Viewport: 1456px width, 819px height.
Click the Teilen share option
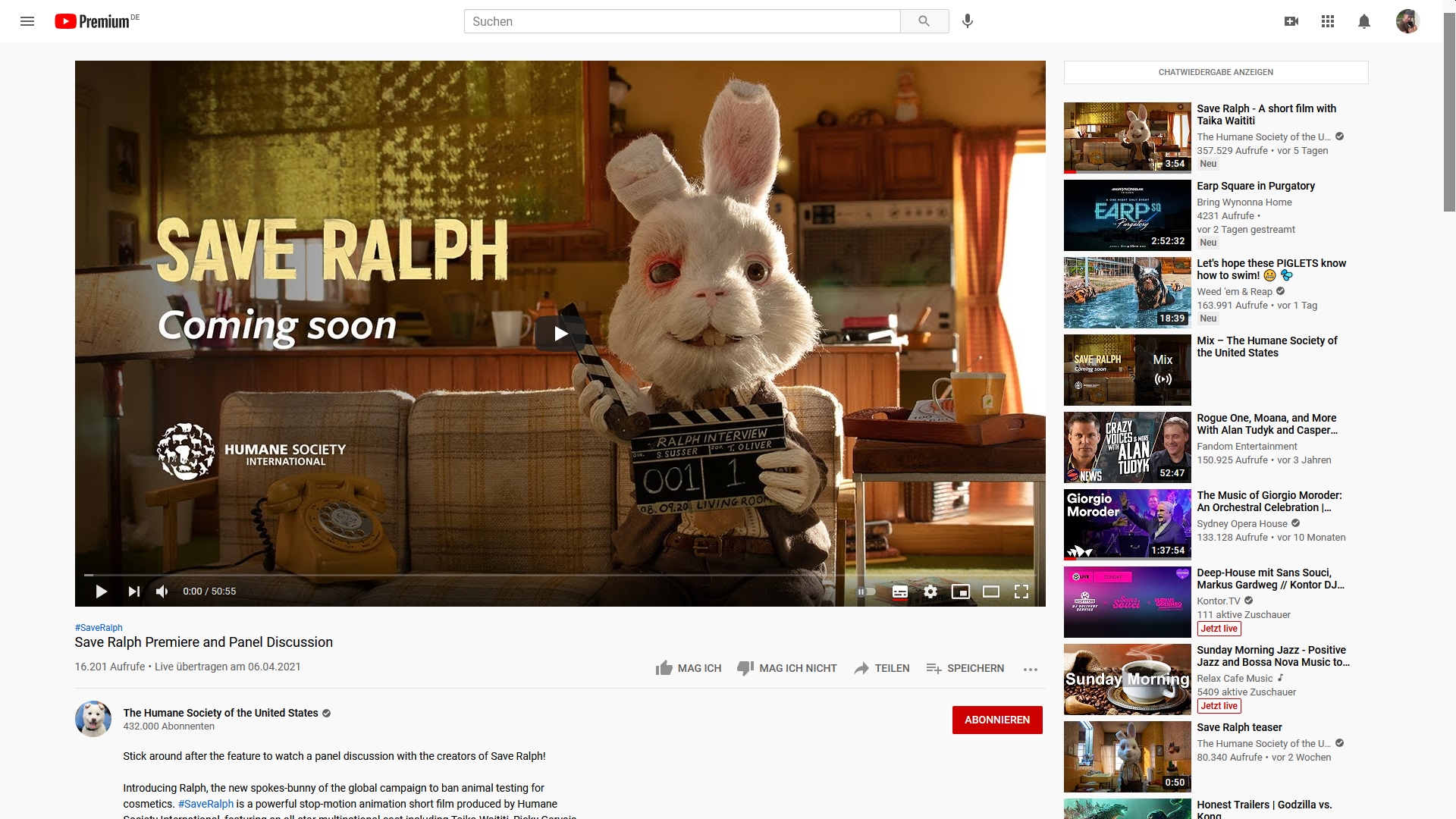pos(881,668)
